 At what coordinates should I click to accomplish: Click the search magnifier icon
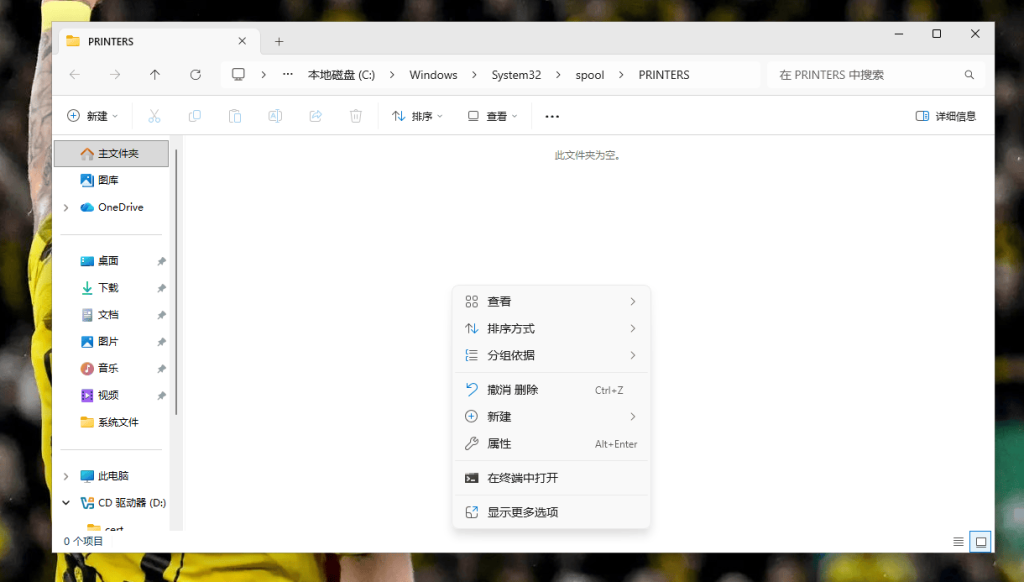coord(969,75)
